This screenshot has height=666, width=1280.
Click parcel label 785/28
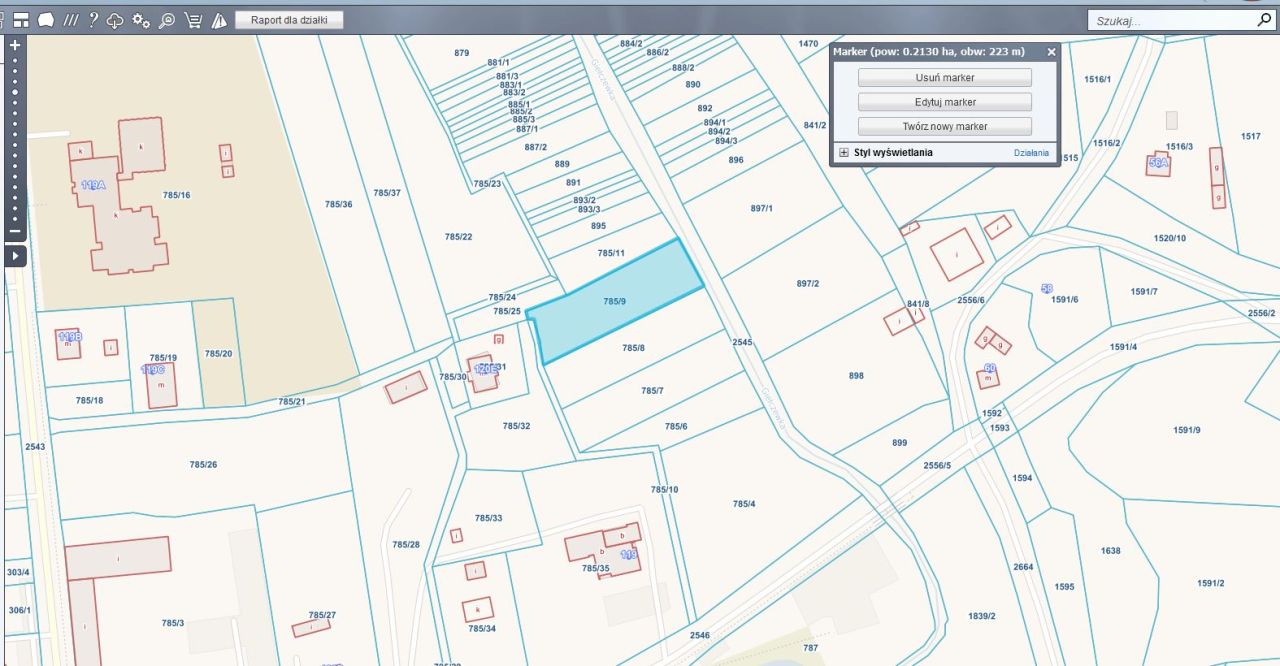click(406, 544)
